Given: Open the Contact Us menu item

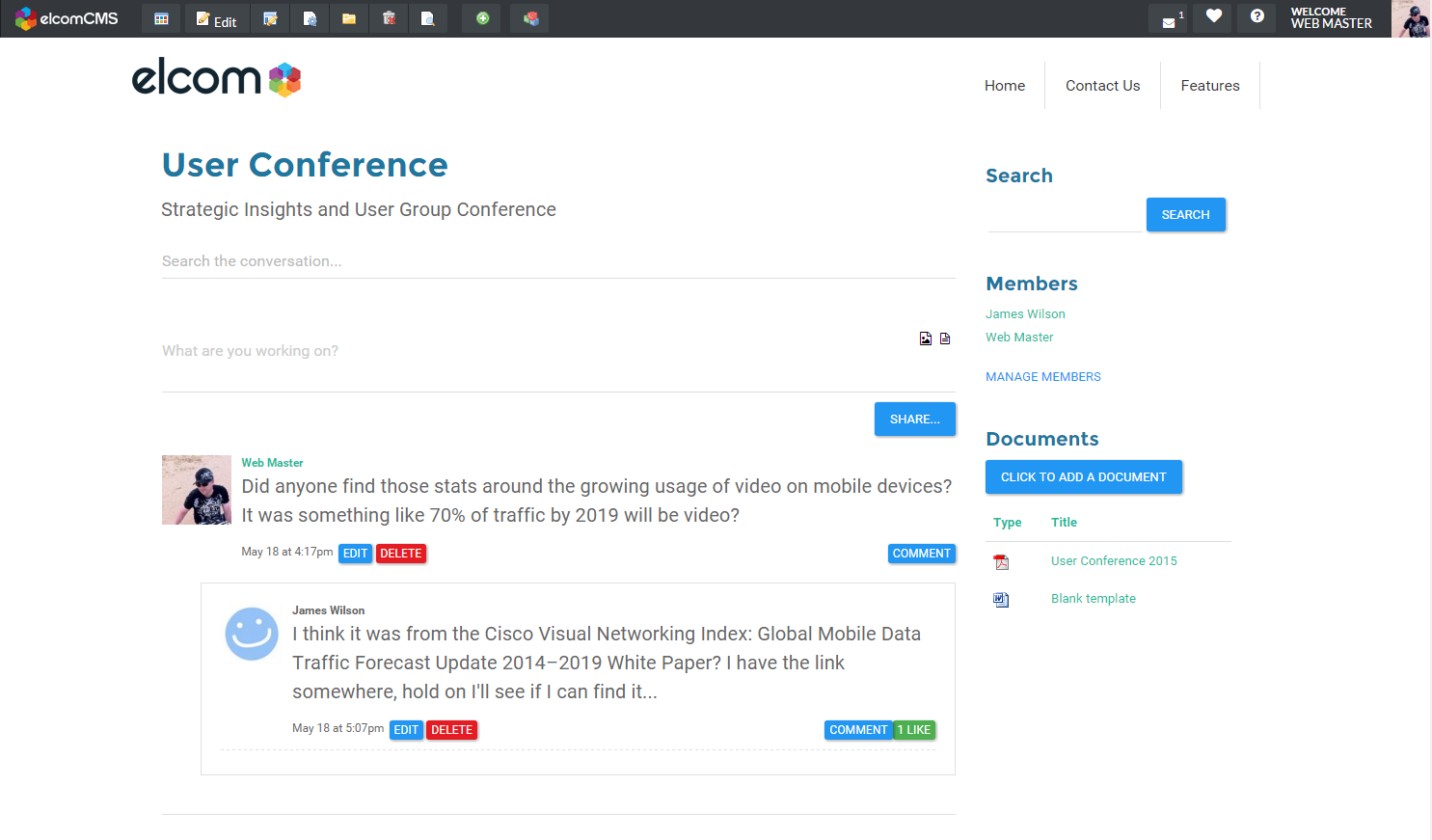Looking at the screenshot, I should coord(1102,86).
